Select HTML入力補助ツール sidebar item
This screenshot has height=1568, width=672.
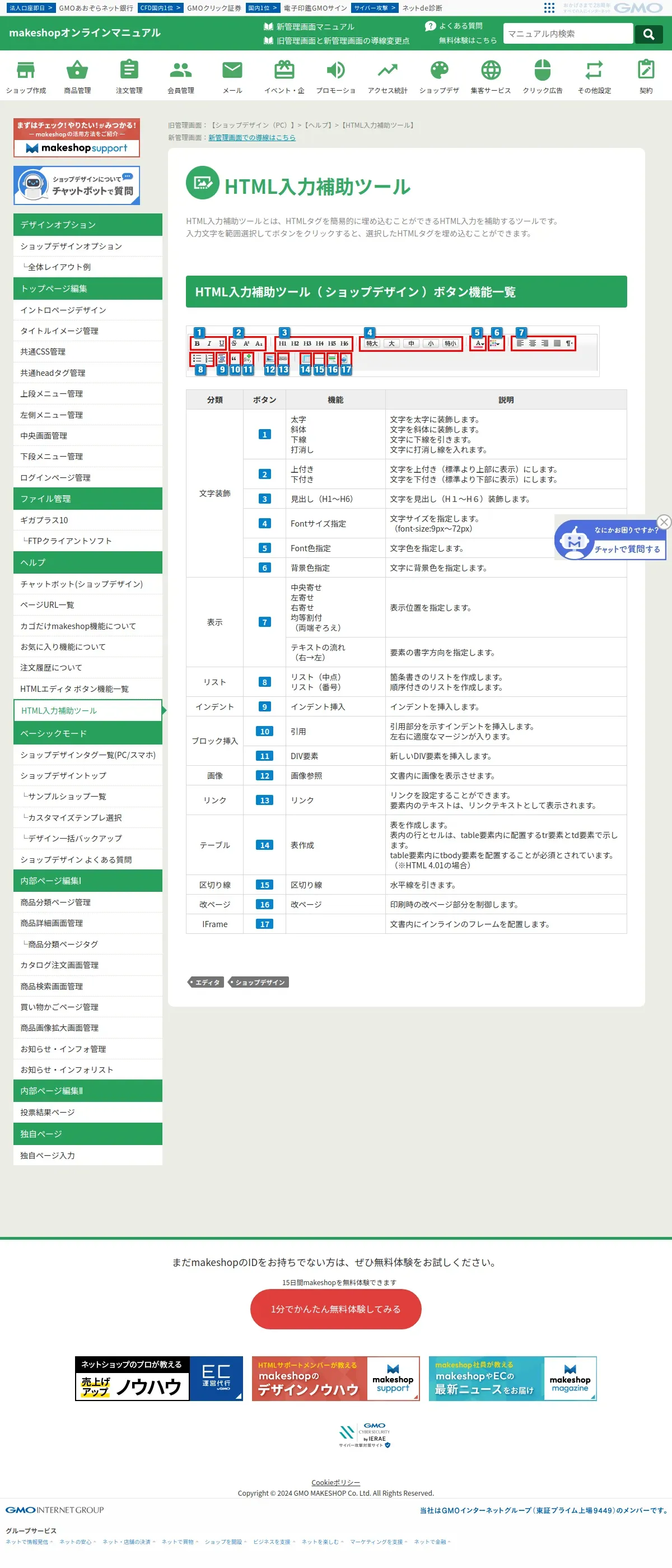point(88,710)
